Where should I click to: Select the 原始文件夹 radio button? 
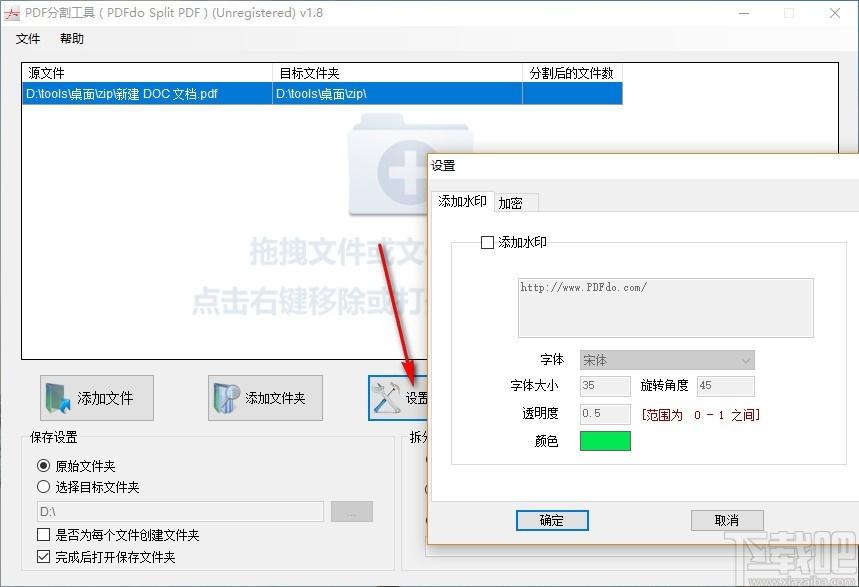click(x=44, y=466)
